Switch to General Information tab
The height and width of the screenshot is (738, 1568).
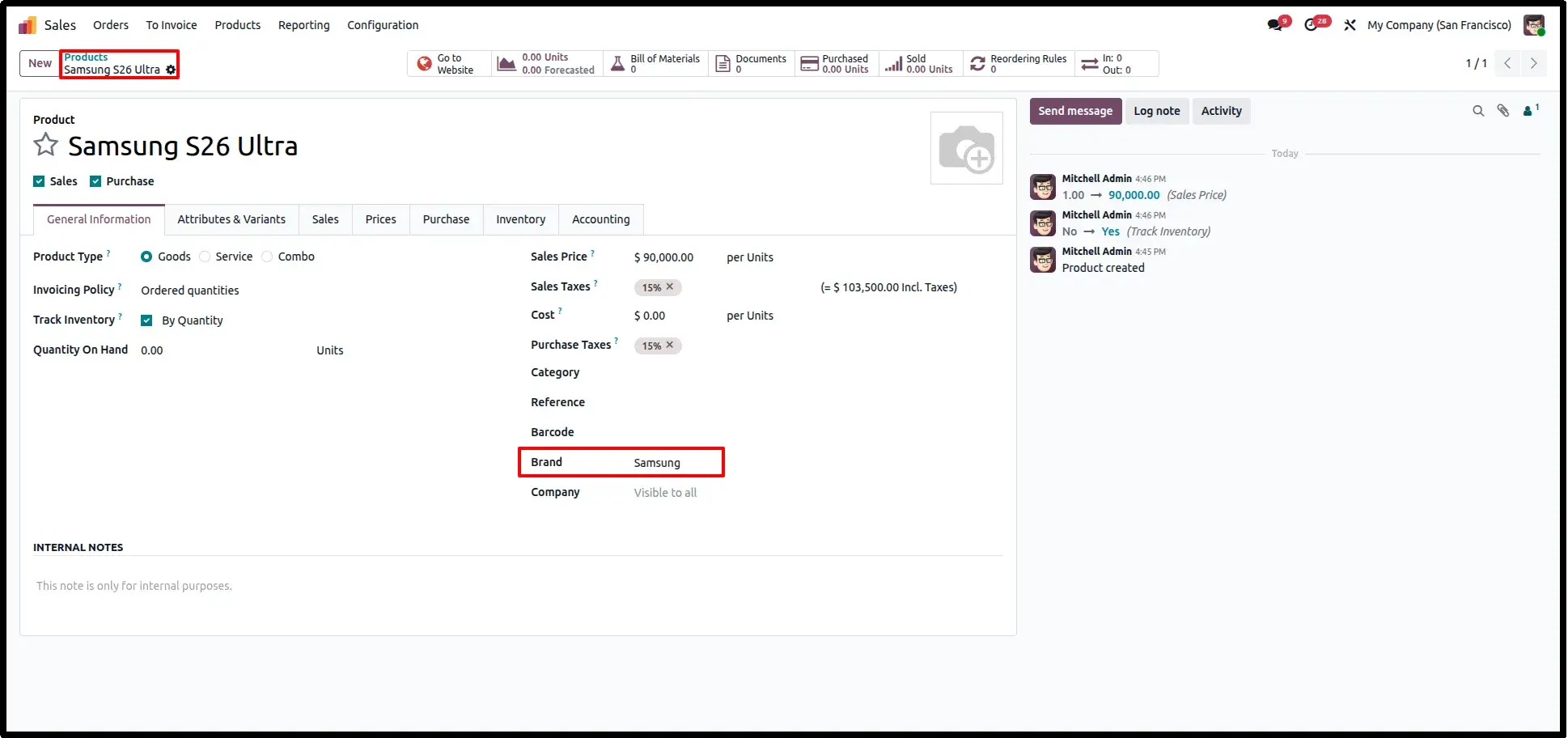pyautogui.click(x=99, y=219)
